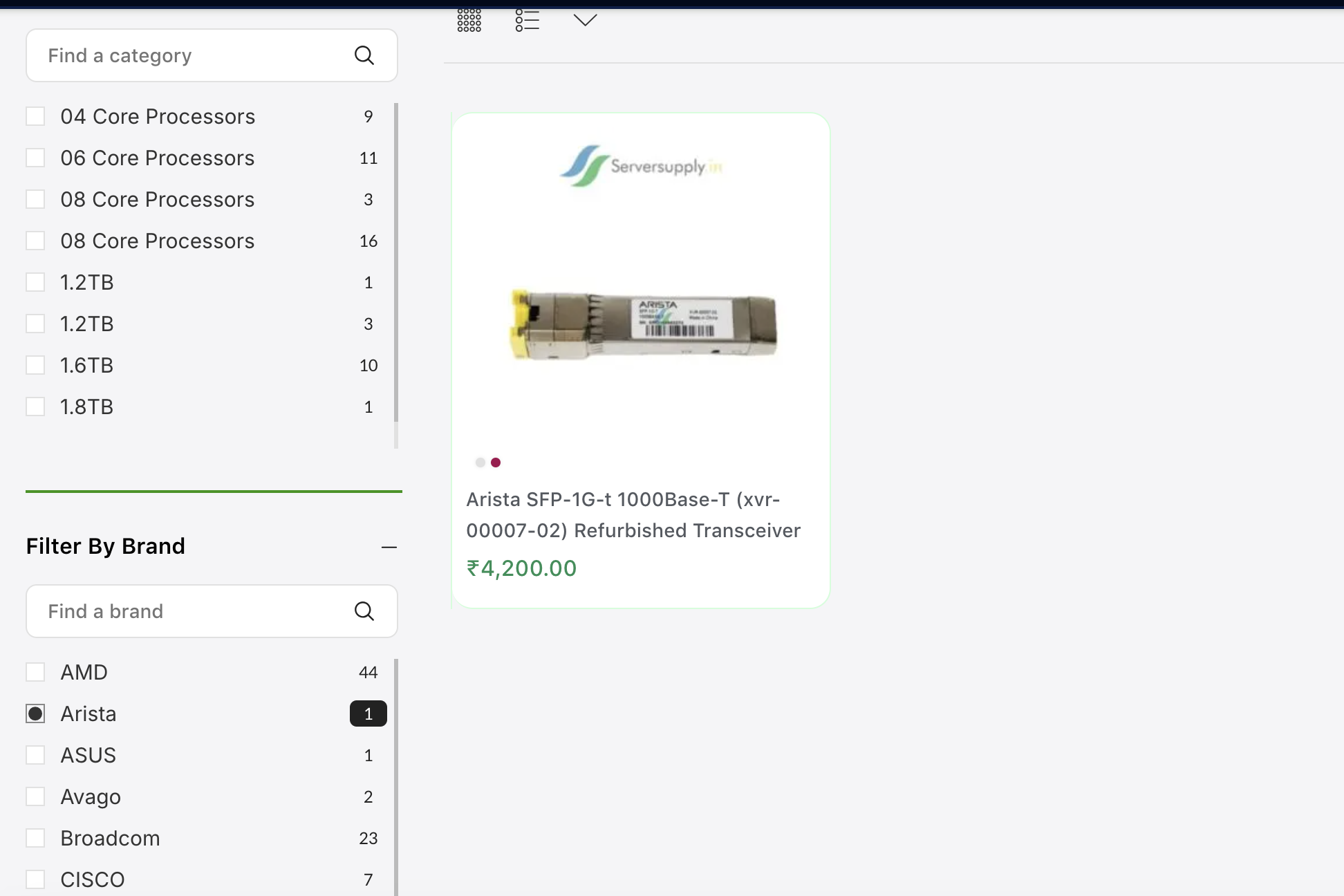Click the Serversupply logo on product card

[641, 166]
